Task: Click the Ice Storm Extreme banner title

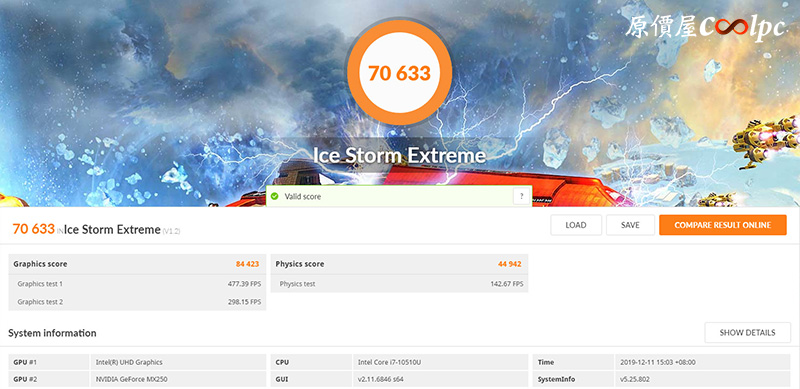Action: pyautogui.click(x=399, y=155)
